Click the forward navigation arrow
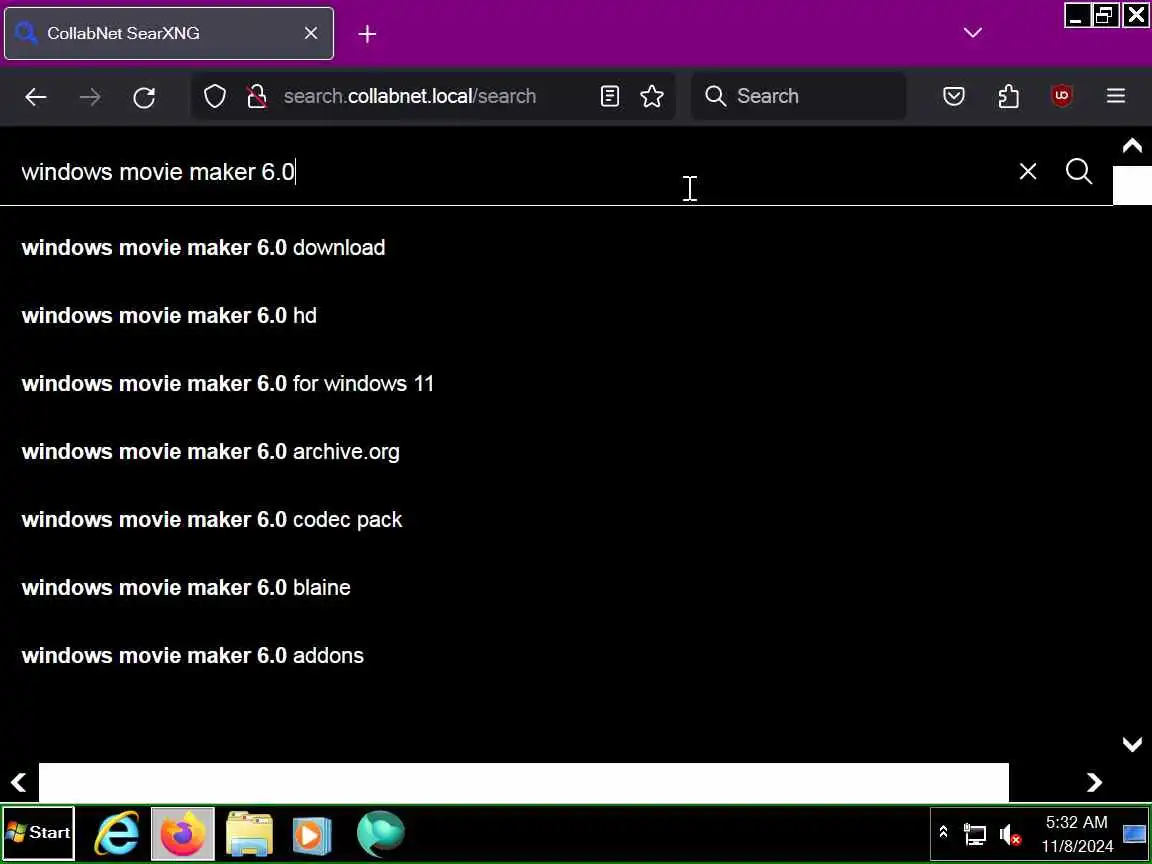Viewport: 1152px width, 864px height. (90, 96)
